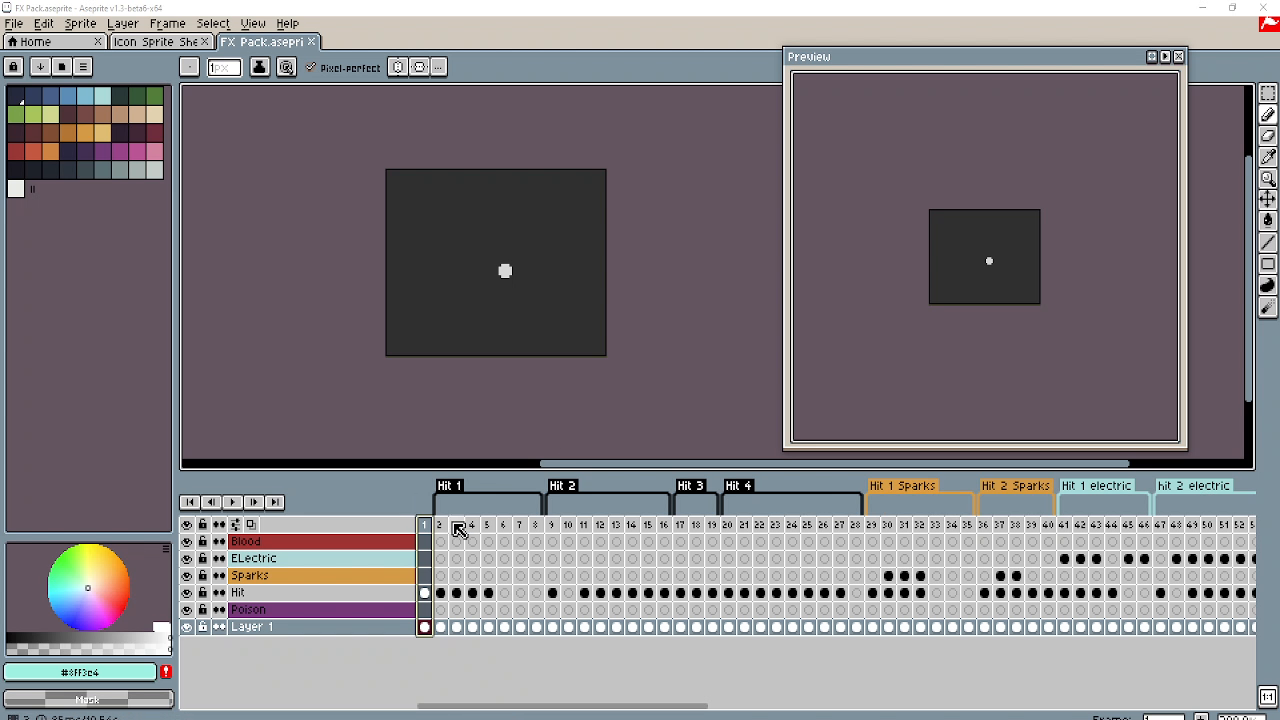This screenshot has width=1280, height=720.
Task: Select the Rectangular Marquee tool
Action: [x=1267, y=93]
